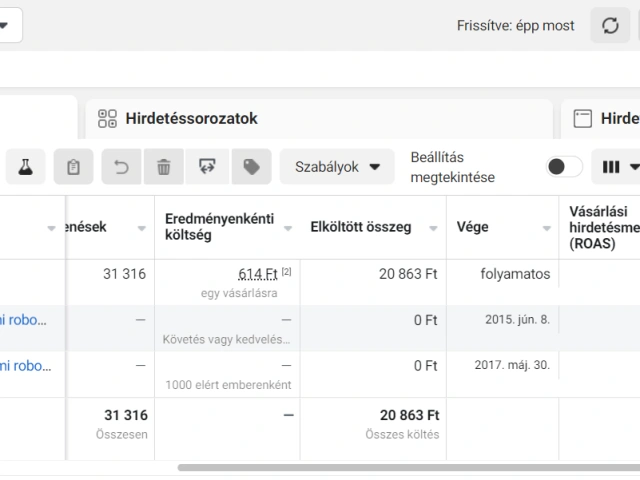Click the undo arrow icon
The height and width of the screenshot is (480, 640).
[x=121, y=167]
